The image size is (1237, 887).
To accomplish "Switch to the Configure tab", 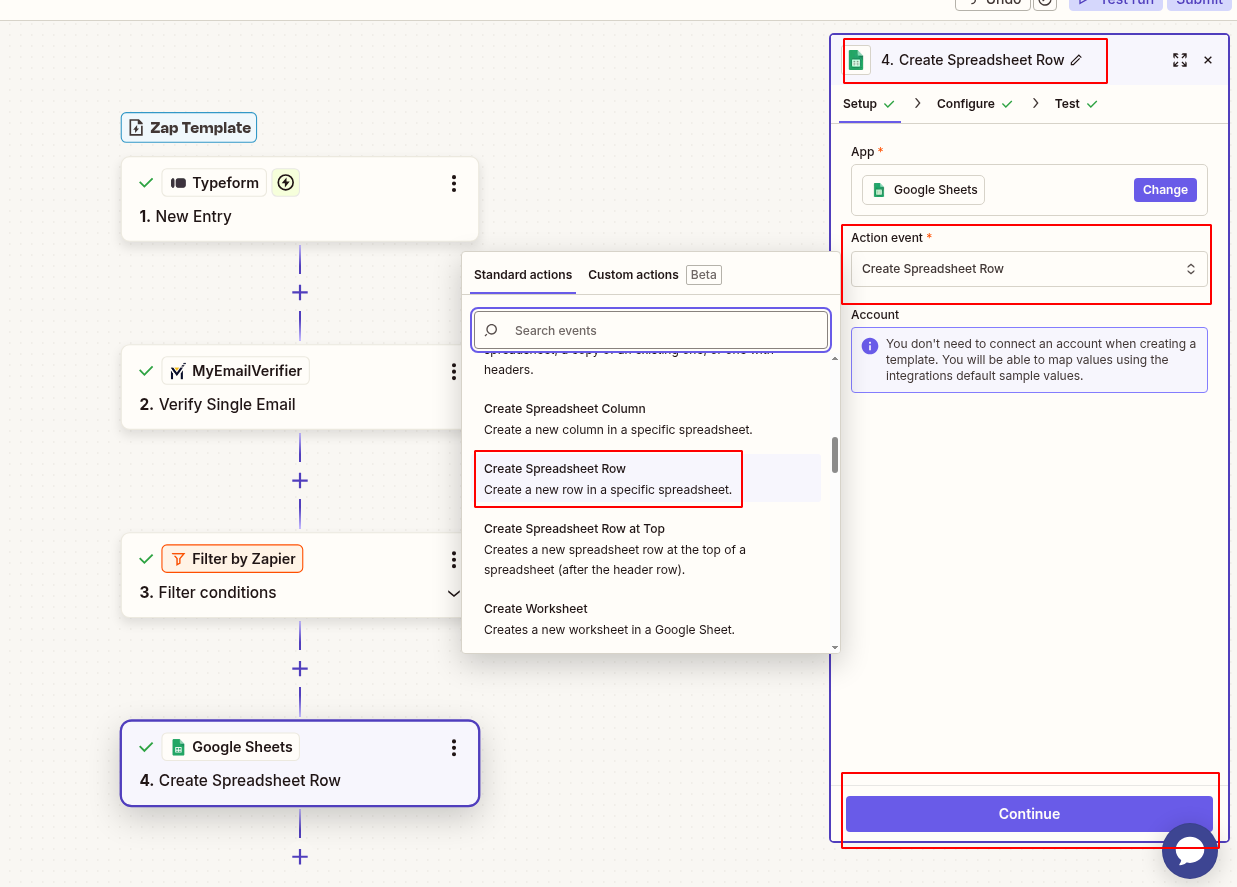I will click(x=964, y=103).
